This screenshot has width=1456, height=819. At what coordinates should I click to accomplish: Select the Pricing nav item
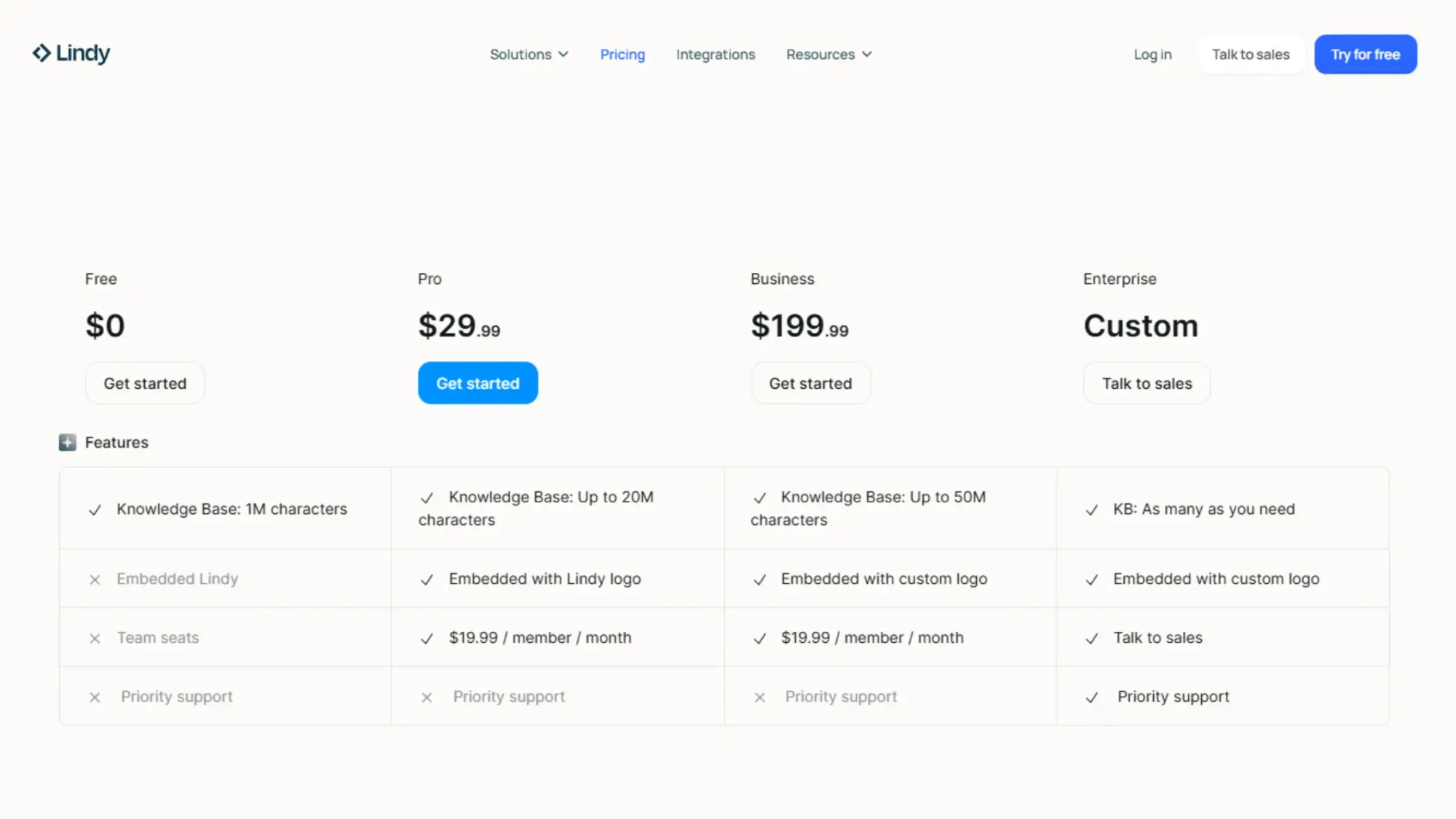point(622,54)
